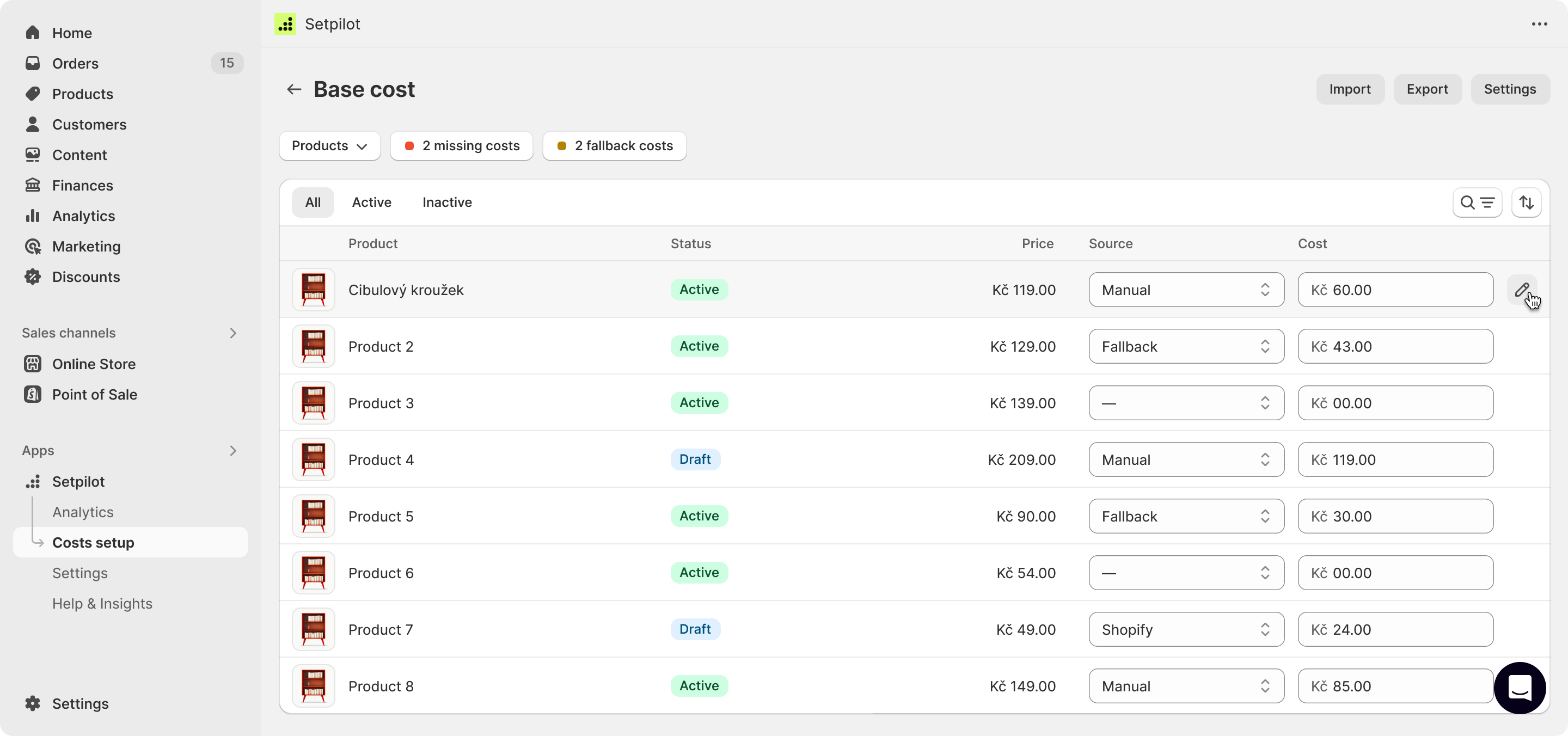Click the Customers icon
The width and height of the screenshot is (1568, 736).
pos(33,124)
